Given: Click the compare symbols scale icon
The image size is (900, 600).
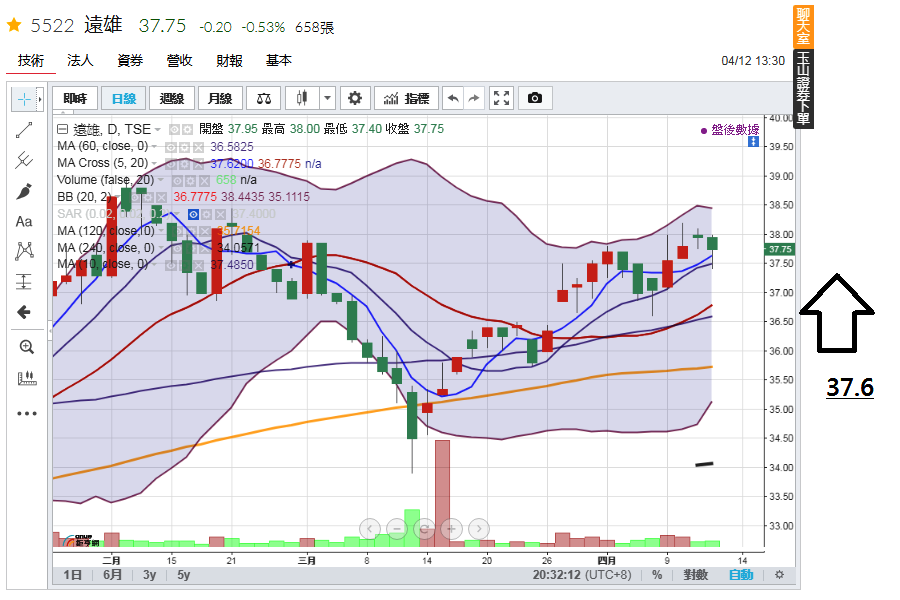Looking at the screenshot, I should (x=263, y=98).
